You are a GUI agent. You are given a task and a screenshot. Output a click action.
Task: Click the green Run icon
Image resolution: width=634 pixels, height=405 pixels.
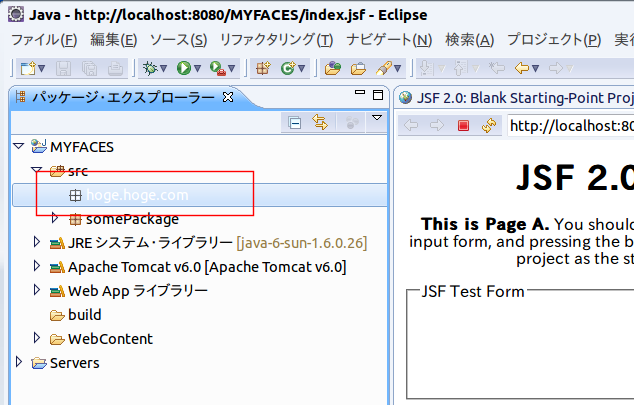tap(184, 68)
